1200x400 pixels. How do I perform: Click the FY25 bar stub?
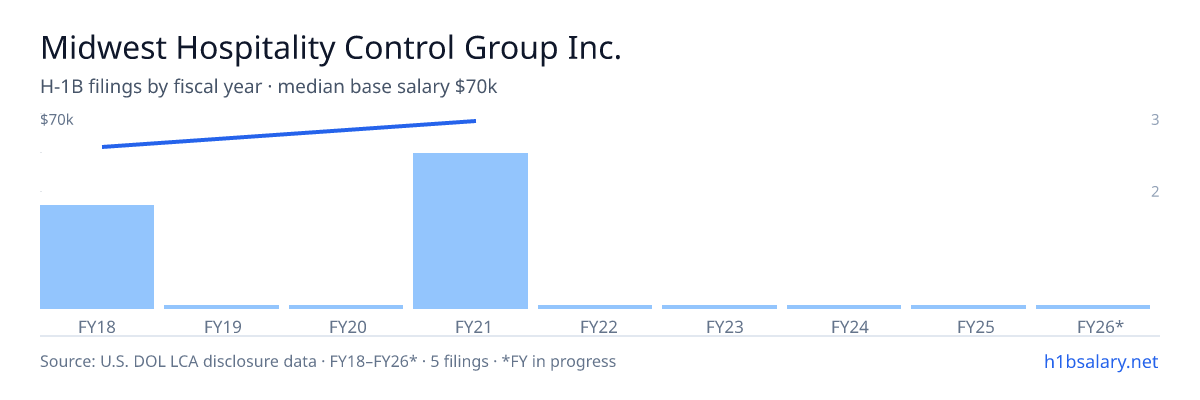[x=968, y=307]
